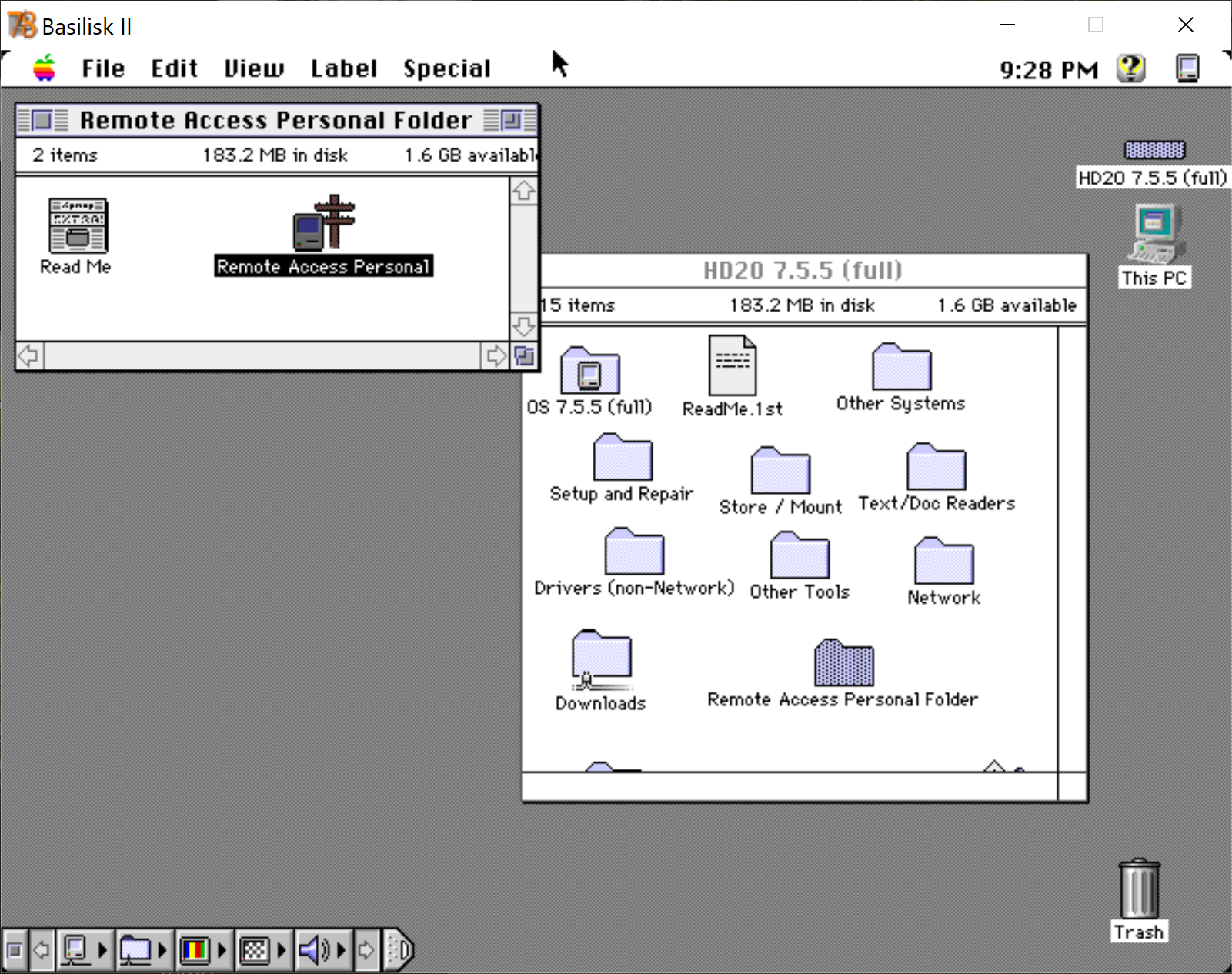Select the Text/Doc Readers folder
1232x974 pixels.
click(x=936, y=466)
